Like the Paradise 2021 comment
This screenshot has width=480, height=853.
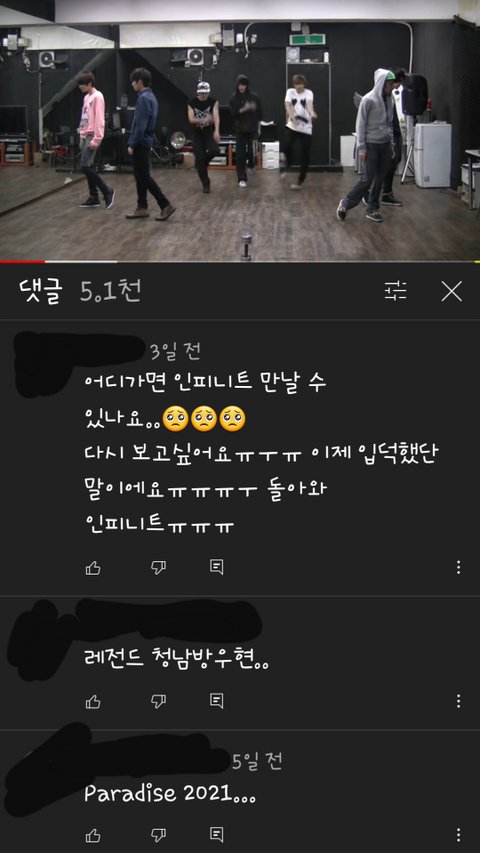[x=93, y=835]
